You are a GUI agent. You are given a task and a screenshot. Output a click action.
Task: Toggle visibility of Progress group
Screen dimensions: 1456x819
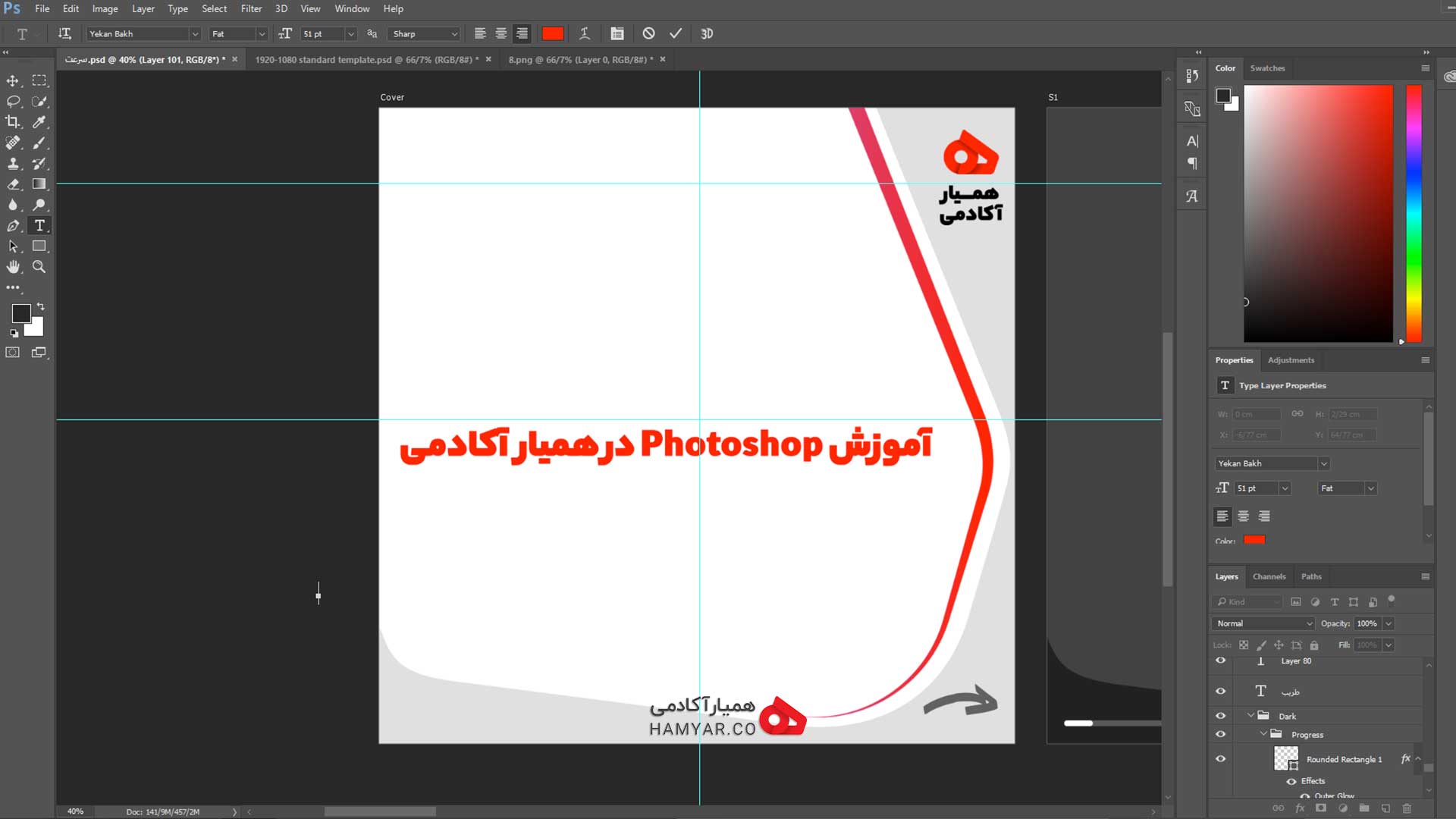click(x=1220, y=734)
